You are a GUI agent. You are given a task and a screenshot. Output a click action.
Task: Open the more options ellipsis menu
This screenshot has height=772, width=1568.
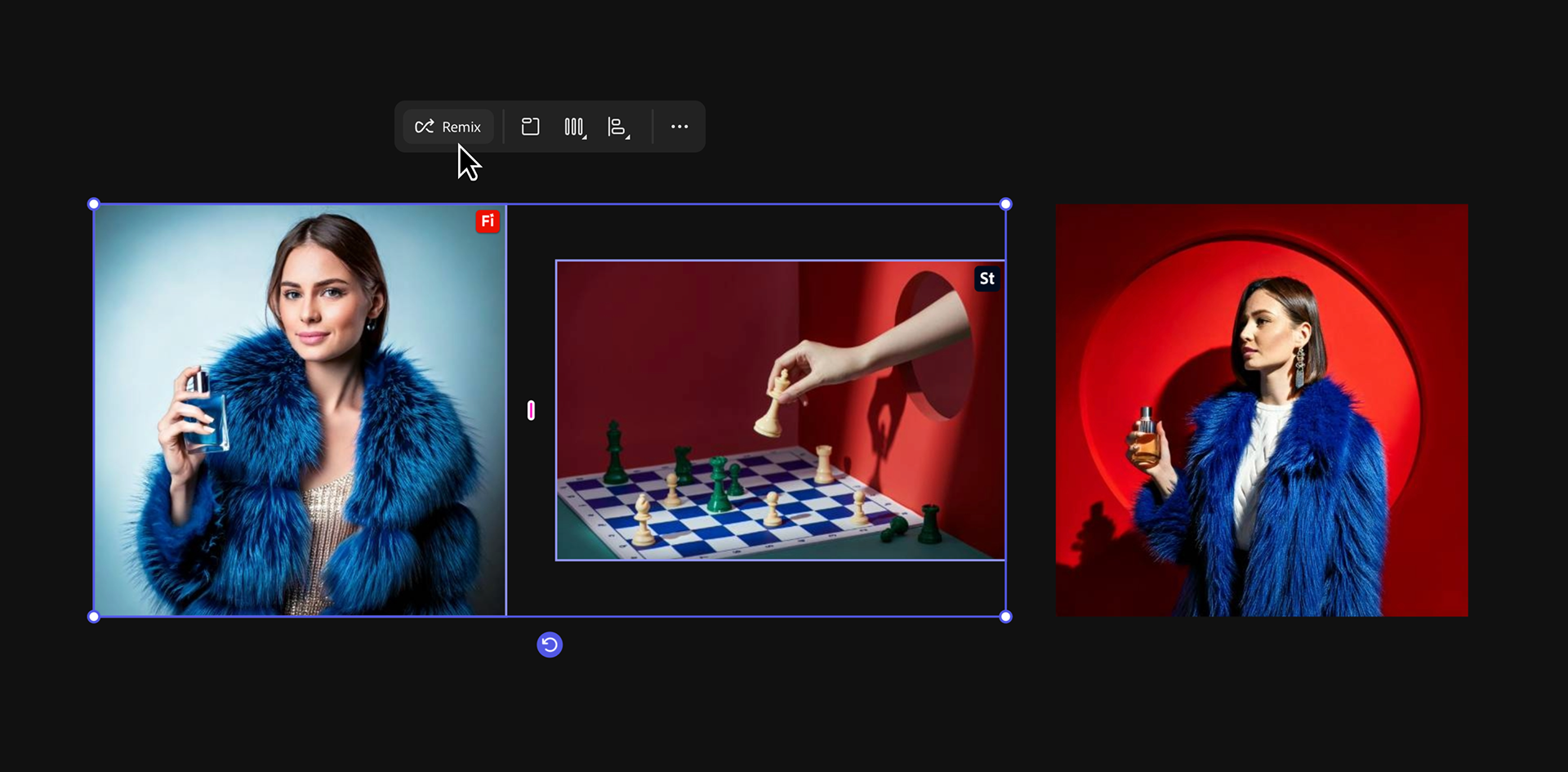tap(679, 127)
